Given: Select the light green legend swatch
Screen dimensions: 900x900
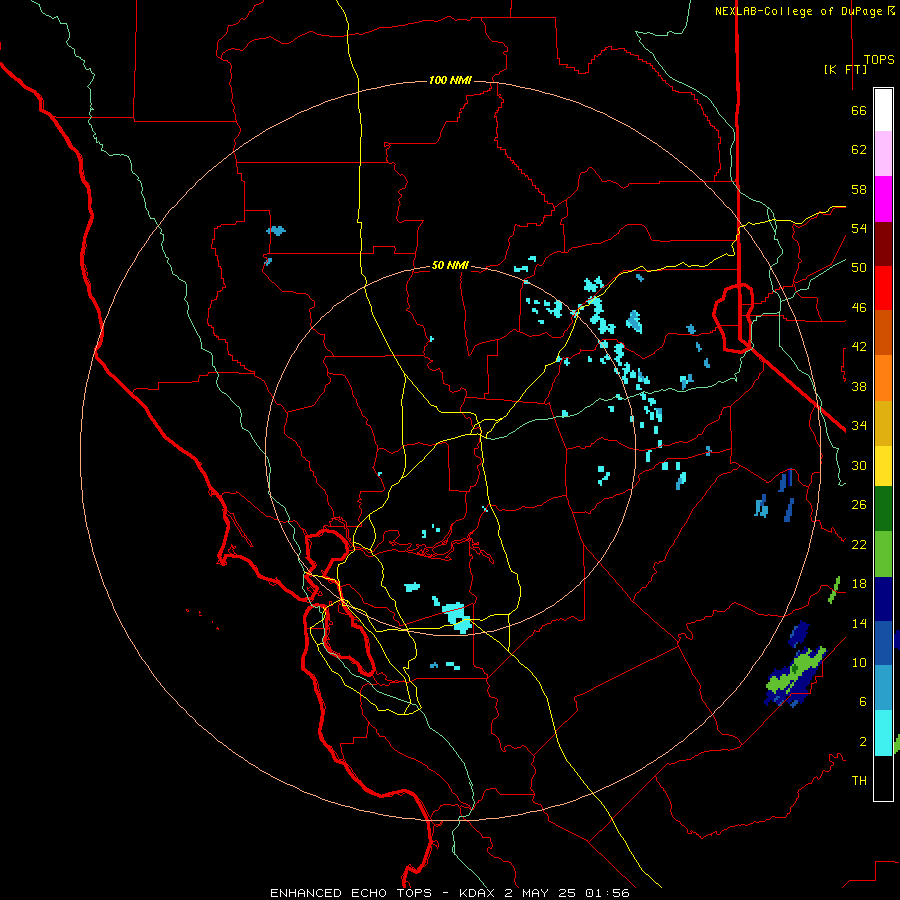Looking at the screenshot, I should (883, 553).
